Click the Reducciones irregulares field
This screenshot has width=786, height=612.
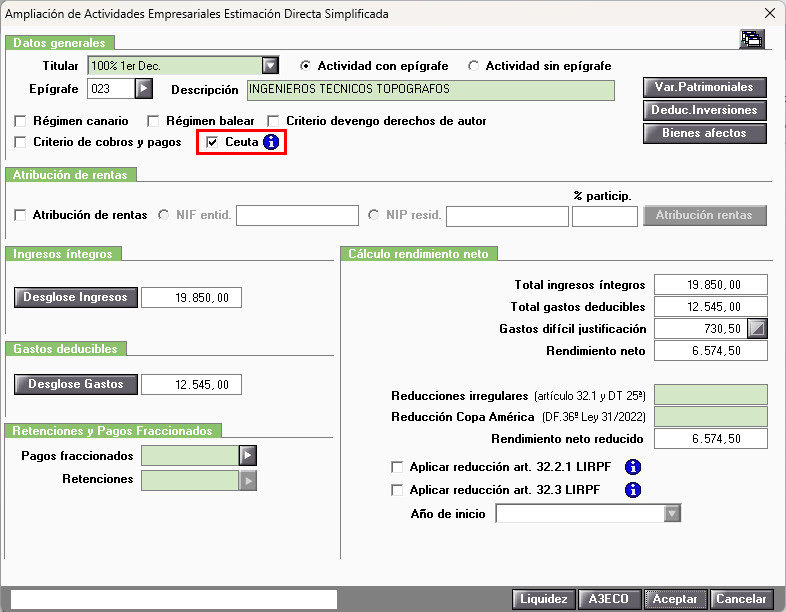(711, 395)
